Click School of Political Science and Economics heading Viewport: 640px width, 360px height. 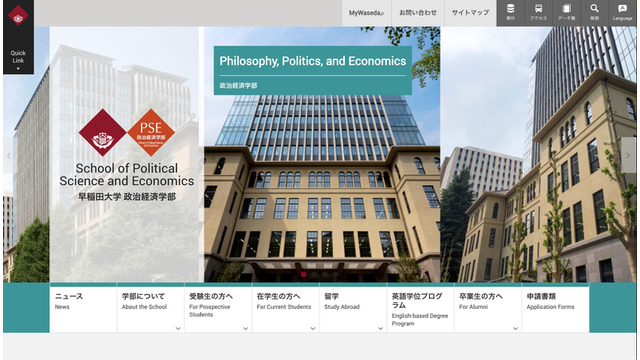click(x=127, y=175)
